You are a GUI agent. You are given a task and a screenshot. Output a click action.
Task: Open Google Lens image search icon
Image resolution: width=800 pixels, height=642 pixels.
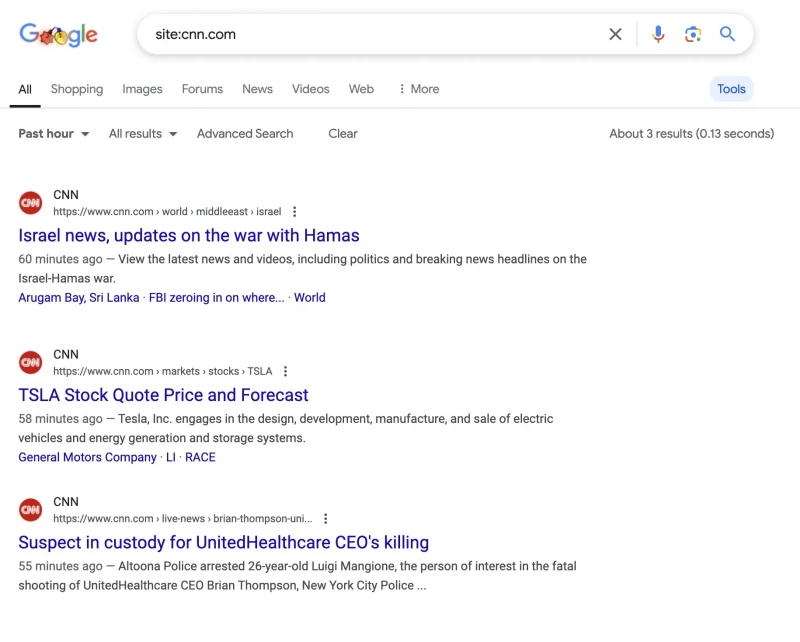(x=692, y=34)
